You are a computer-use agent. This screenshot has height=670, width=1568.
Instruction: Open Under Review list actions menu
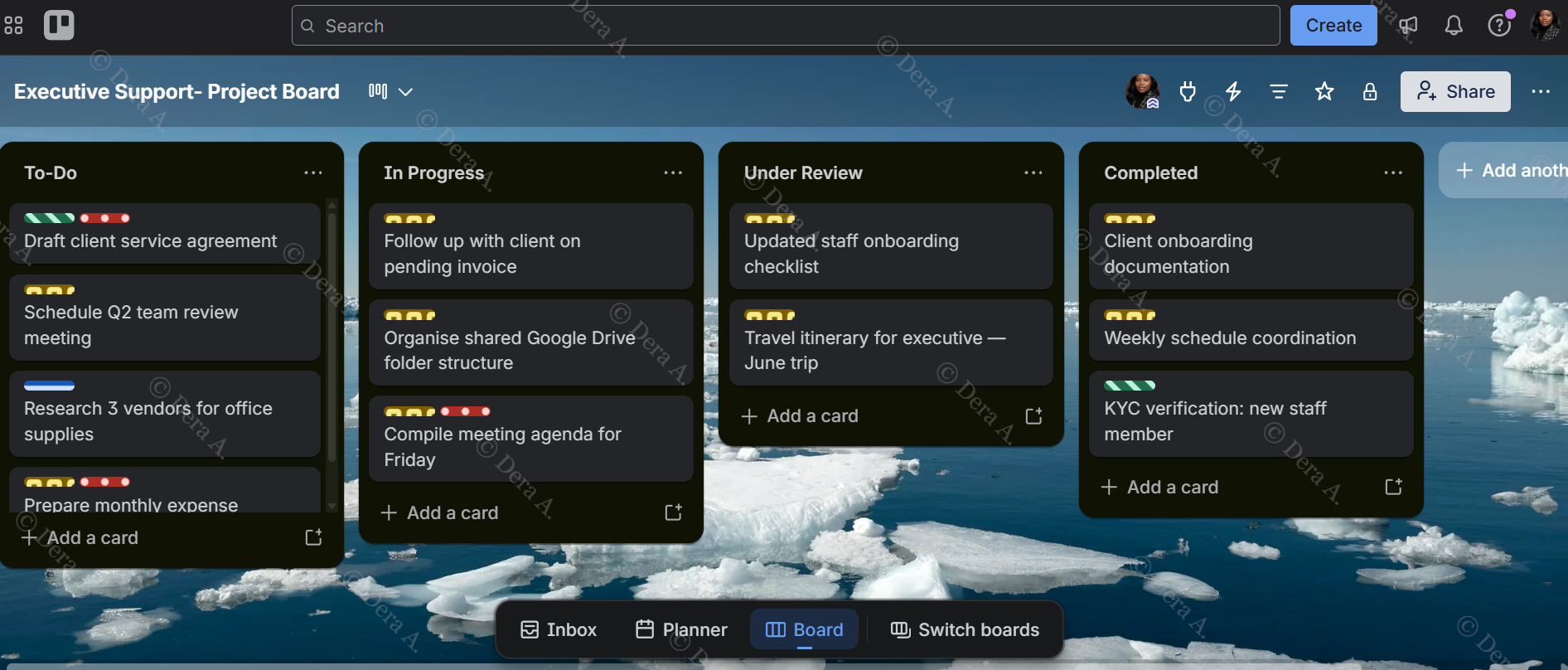coord(1033,172)
